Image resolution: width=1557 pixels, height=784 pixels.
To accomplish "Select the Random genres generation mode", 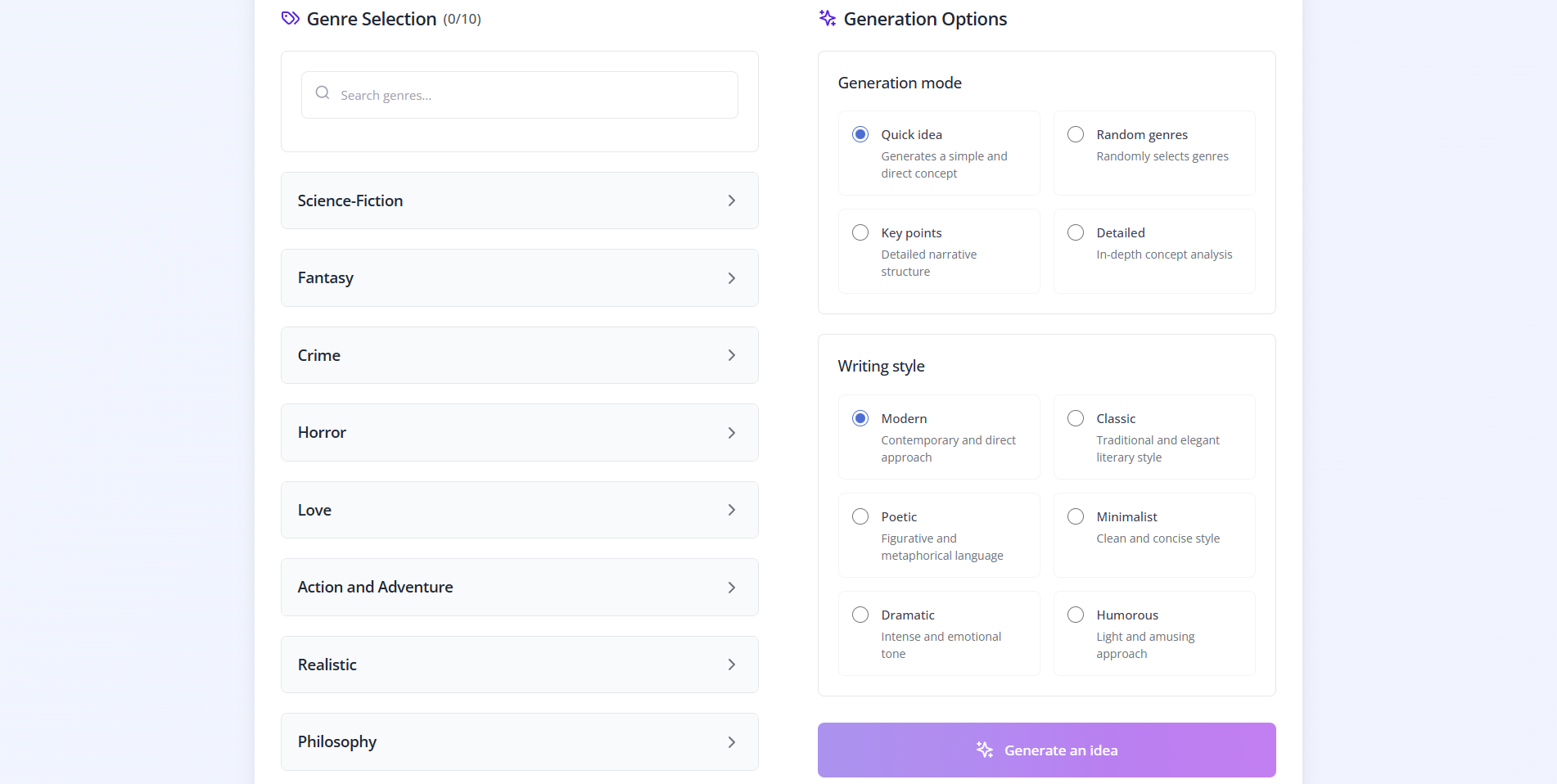I will point(1076,134).
